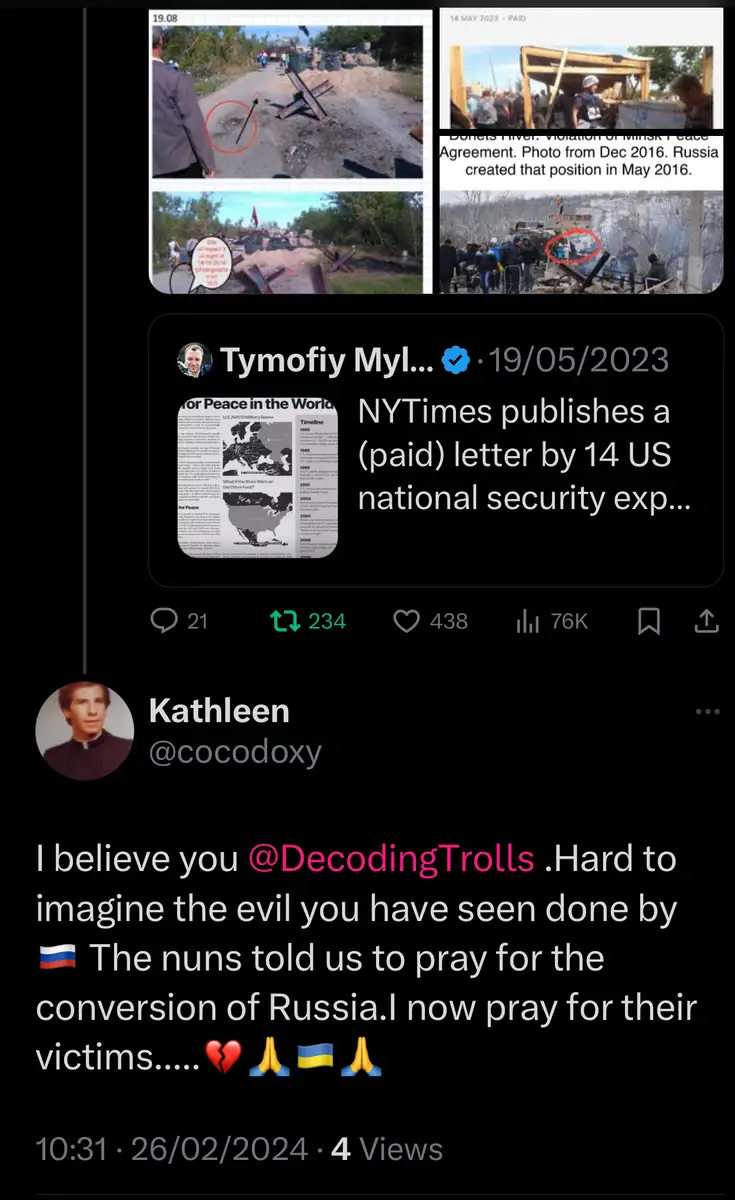The height and width of the screenshot is (1200, 735).
Task: Open the Dec 2016 position photo
Action: coord(581,240)
